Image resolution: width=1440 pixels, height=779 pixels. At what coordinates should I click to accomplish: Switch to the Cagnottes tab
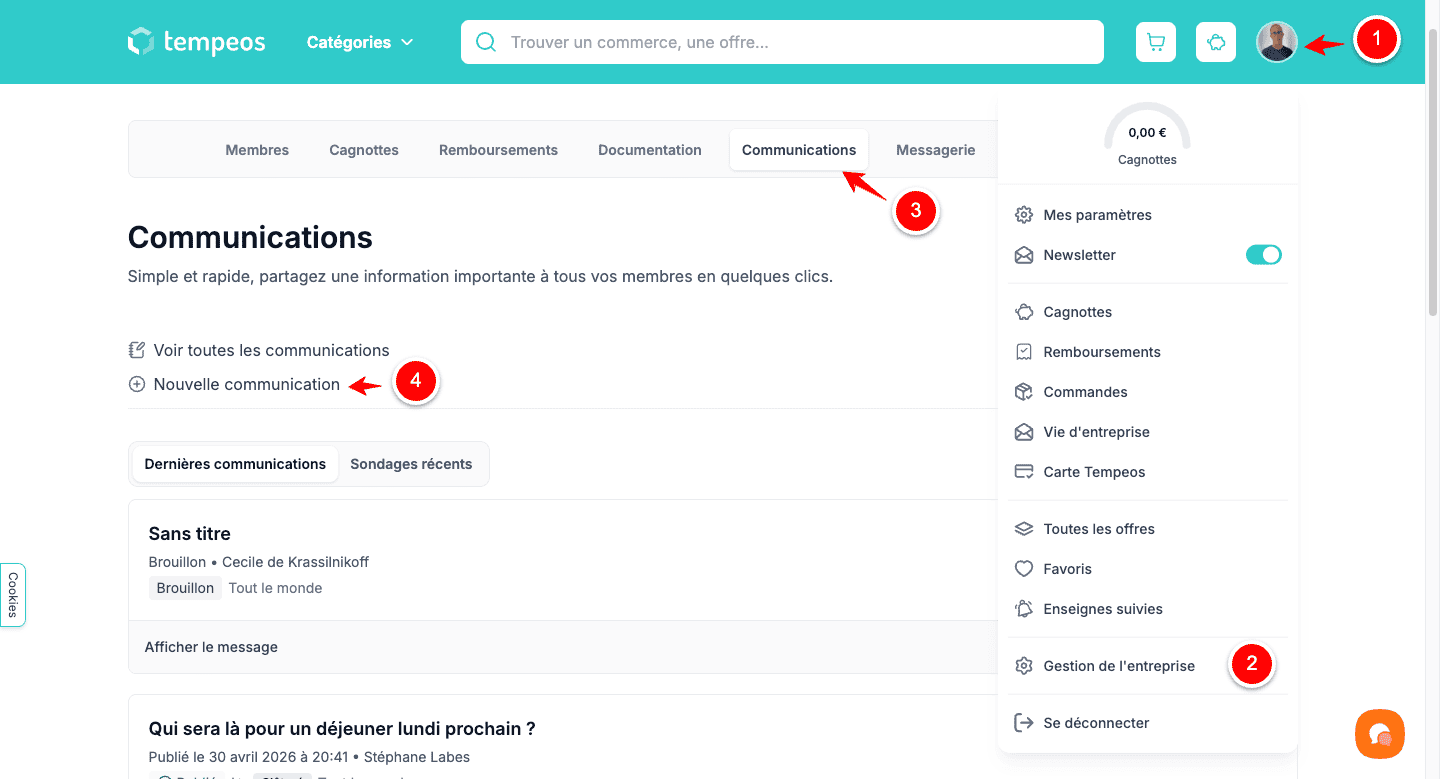[x=364, y=150]
